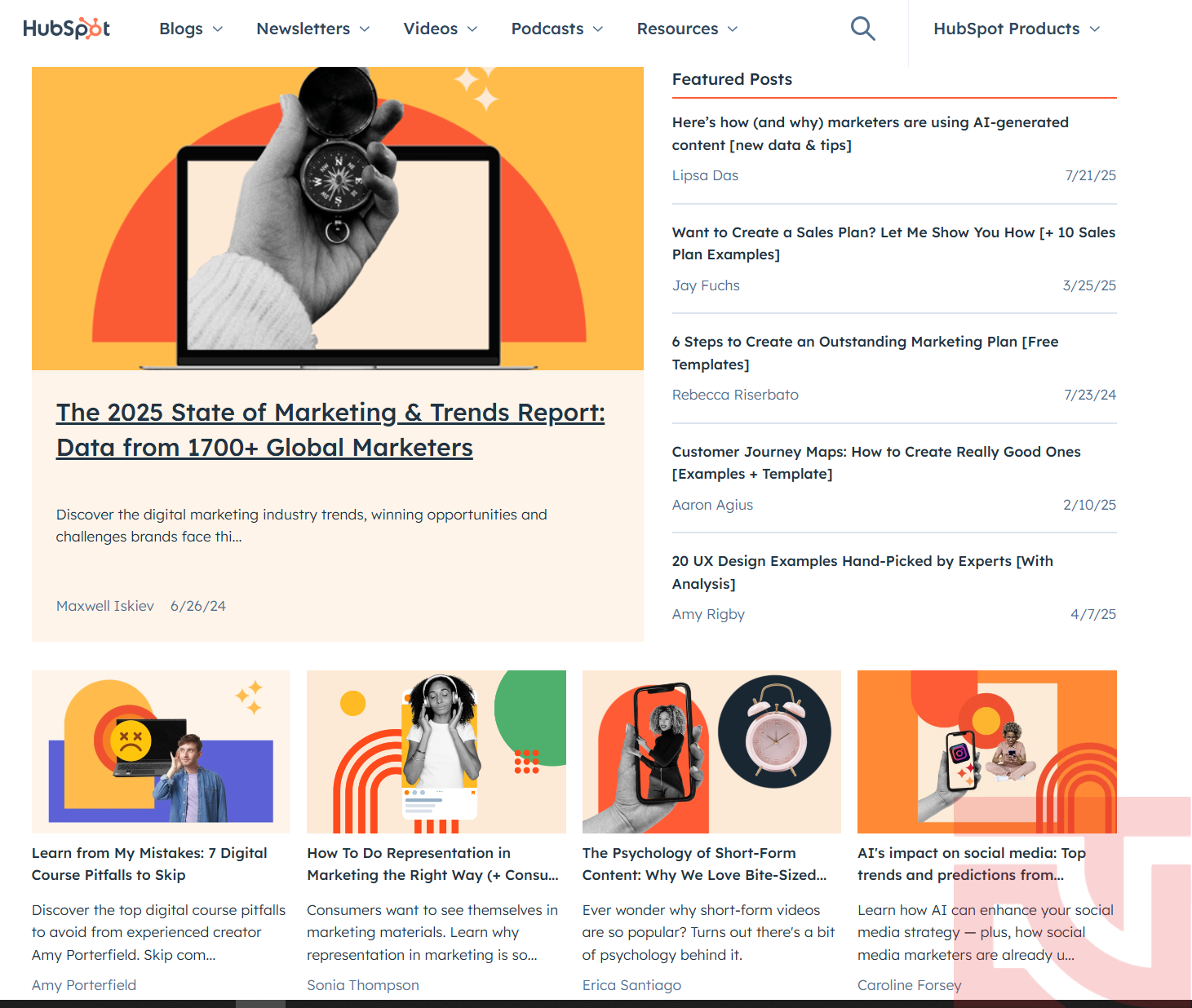Open author Amy Porterfield's page
The height and width of the screenshot is (1008, 1192).
84,985
